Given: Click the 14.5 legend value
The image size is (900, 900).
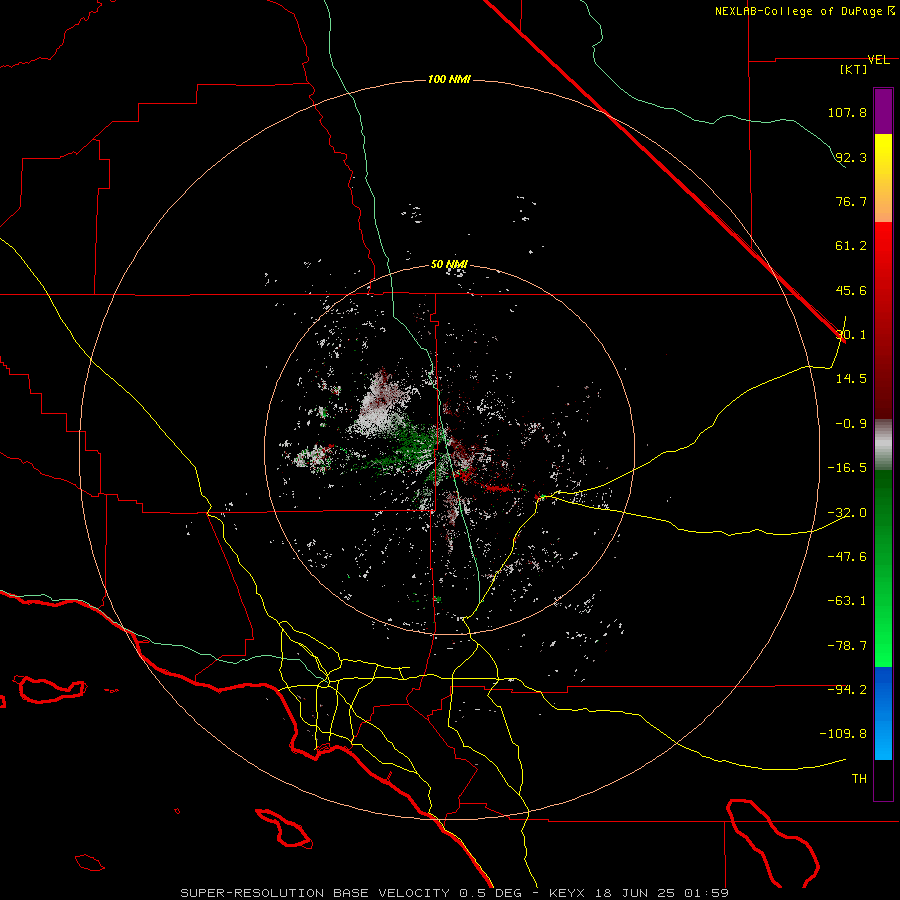Looking at the screenshot, I should tap(851, 379).
